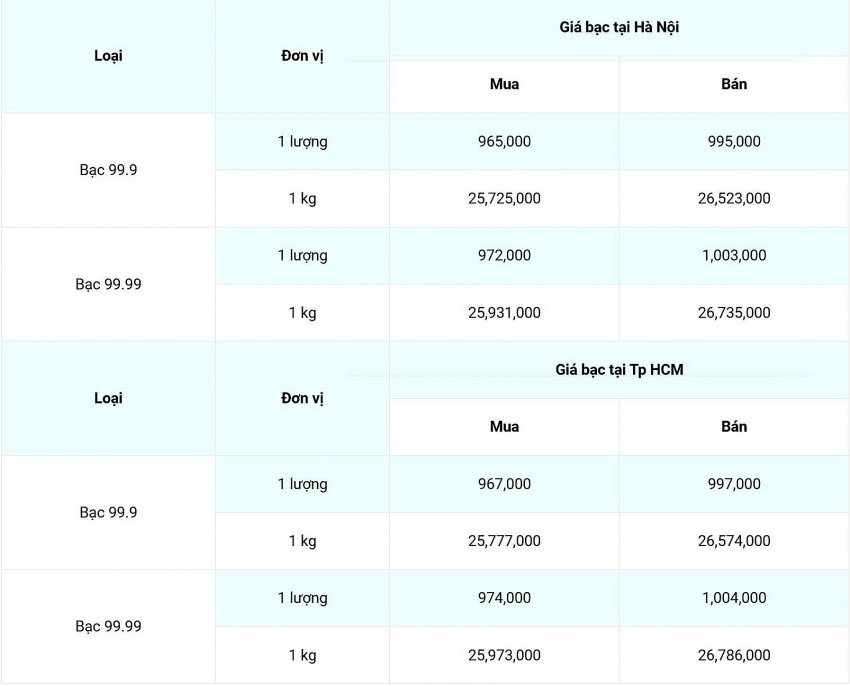Select the 974,000 buy price cell
This screenshot has height=686, width=850.
[504, 598]
